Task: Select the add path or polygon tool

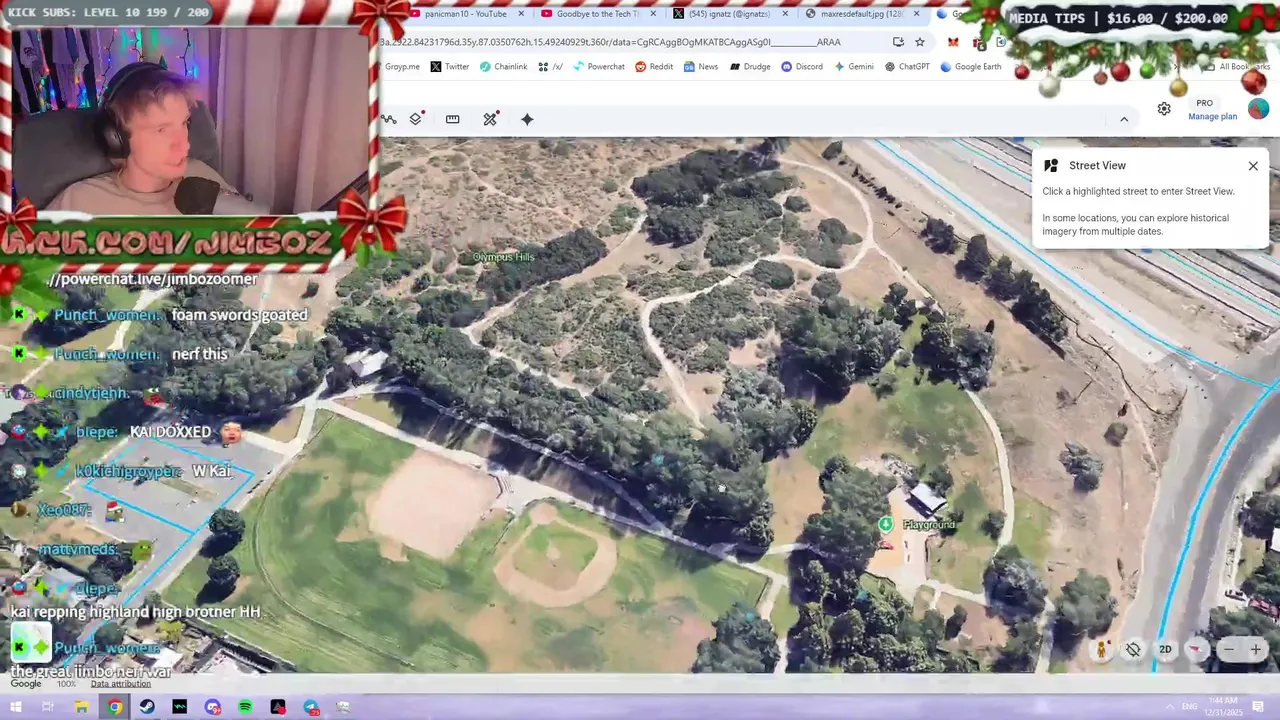Action: [x=389, y=119]
